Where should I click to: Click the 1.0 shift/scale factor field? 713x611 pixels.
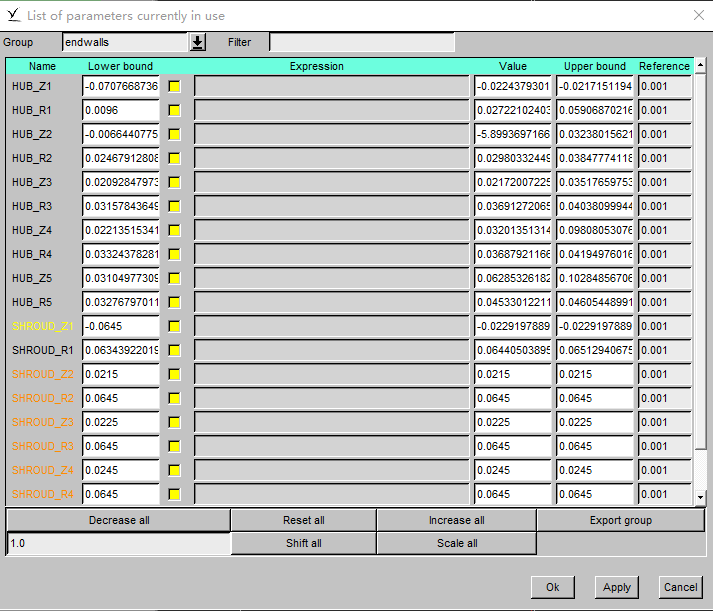pos(119,544)
